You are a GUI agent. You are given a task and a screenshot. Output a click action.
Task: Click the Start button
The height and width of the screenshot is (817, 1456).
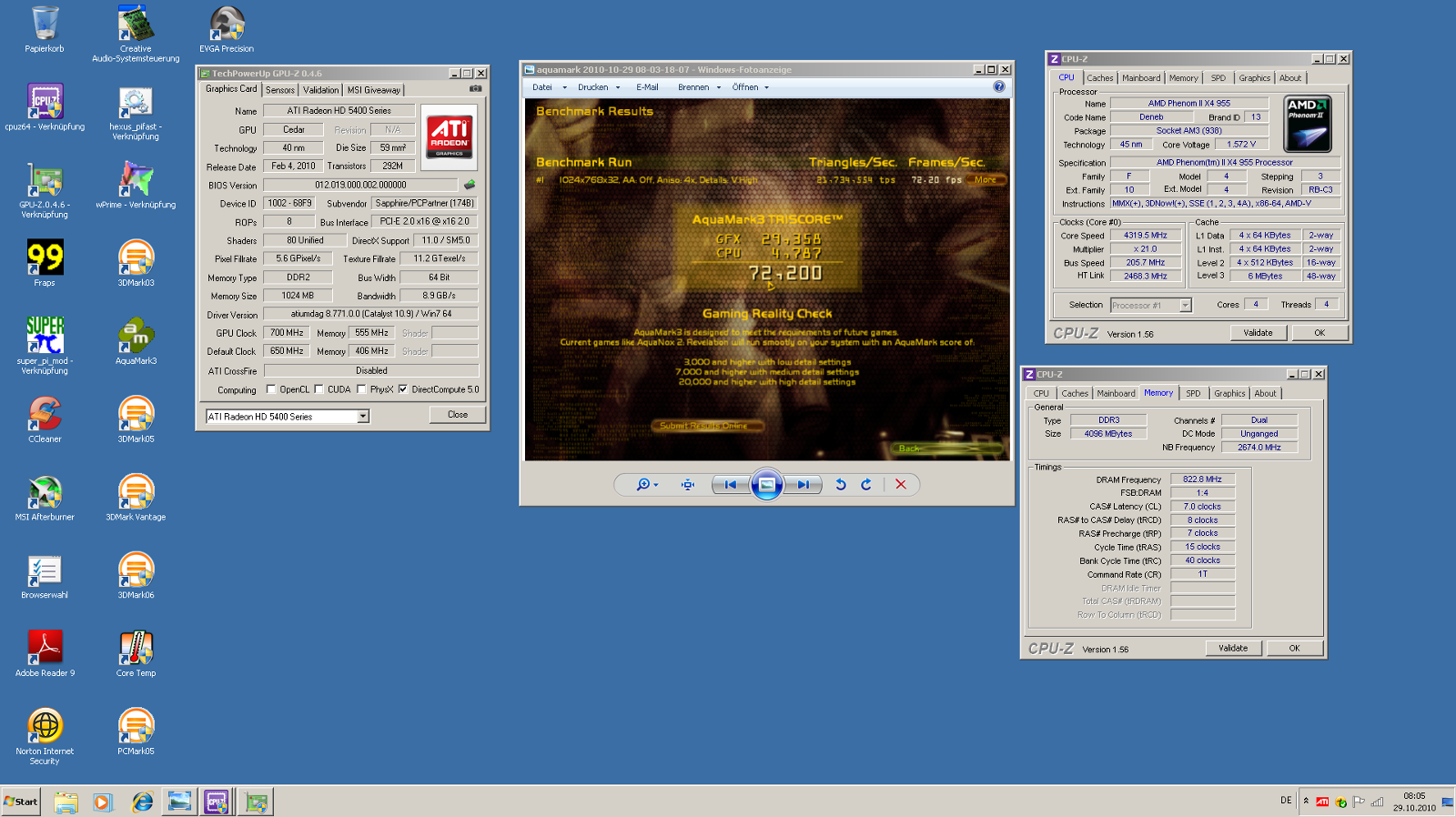click(x=21, y=802)
